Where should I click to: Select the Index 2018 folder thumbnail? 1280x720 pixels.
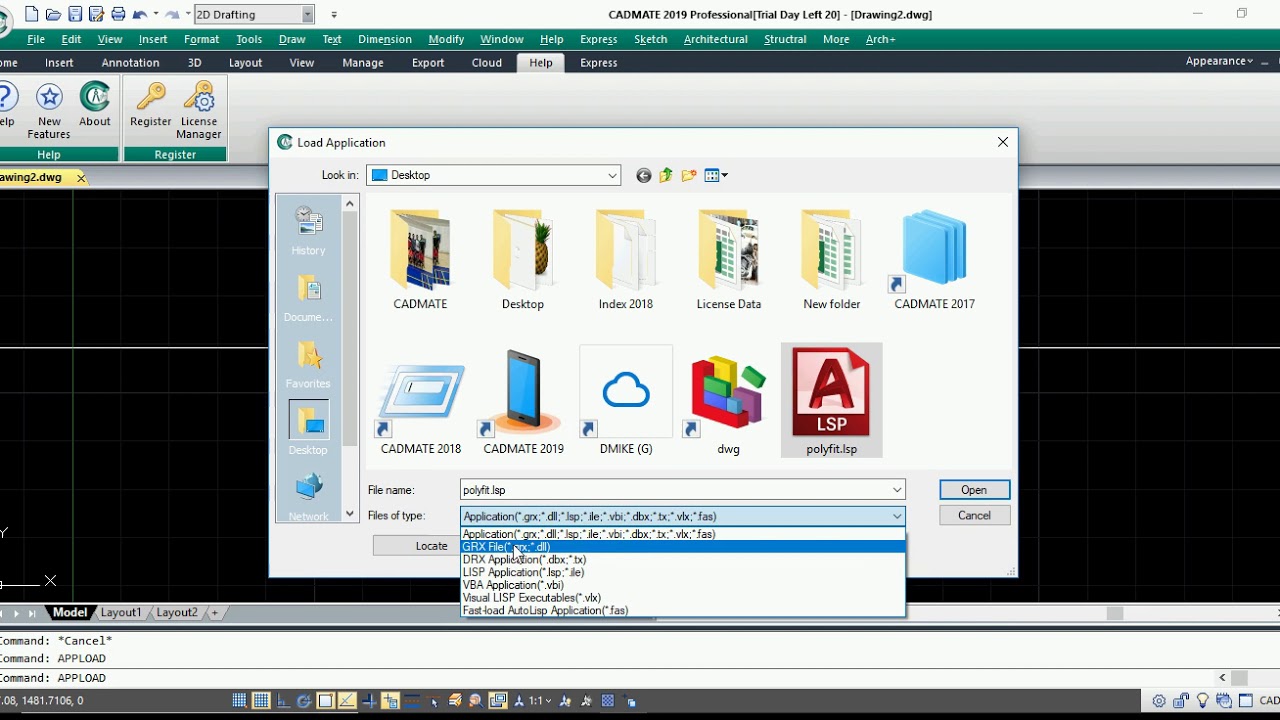point(626,258)
